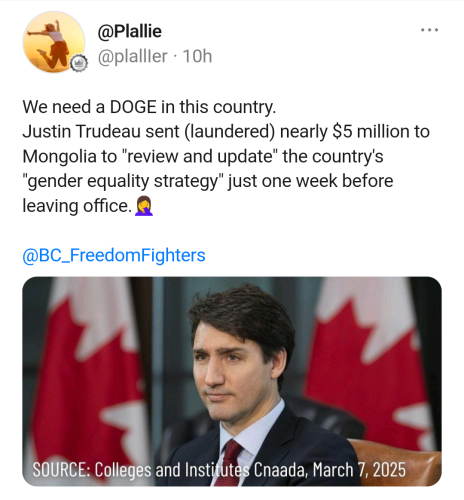Click the SOURCE caption over the photo
Screen dimensions: 464x500
(219, 470)
